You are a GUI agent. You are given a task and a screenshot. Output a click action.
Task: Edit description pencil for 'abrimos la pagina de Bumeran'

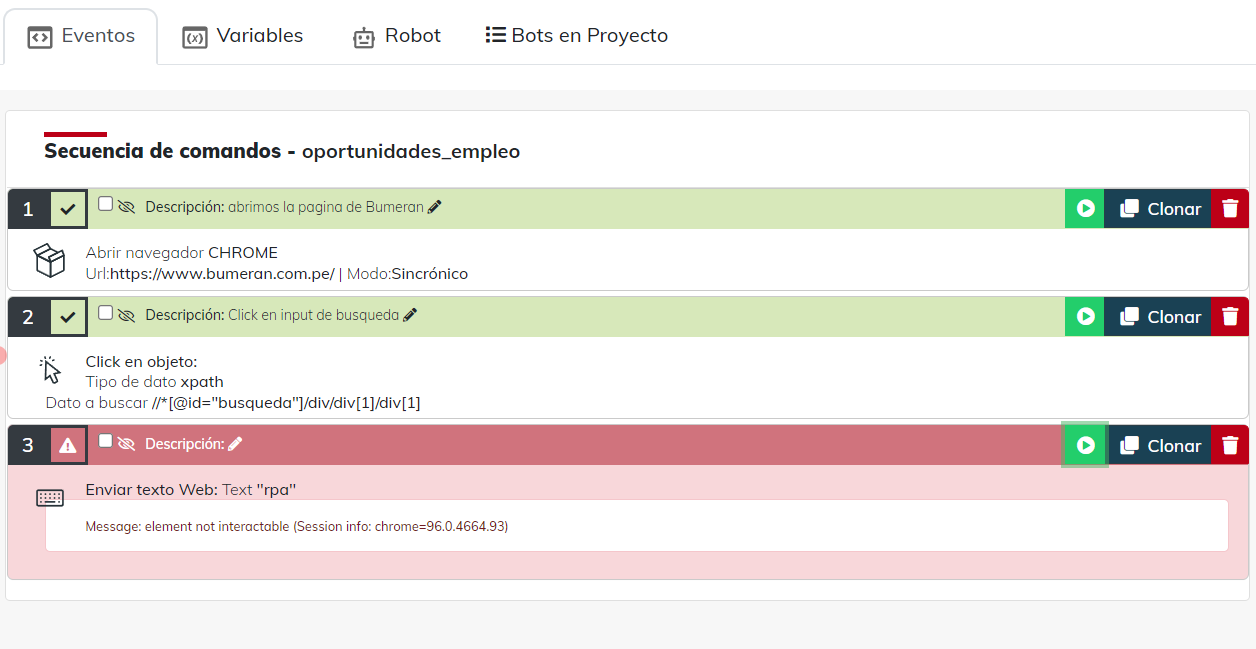point(434,207)
